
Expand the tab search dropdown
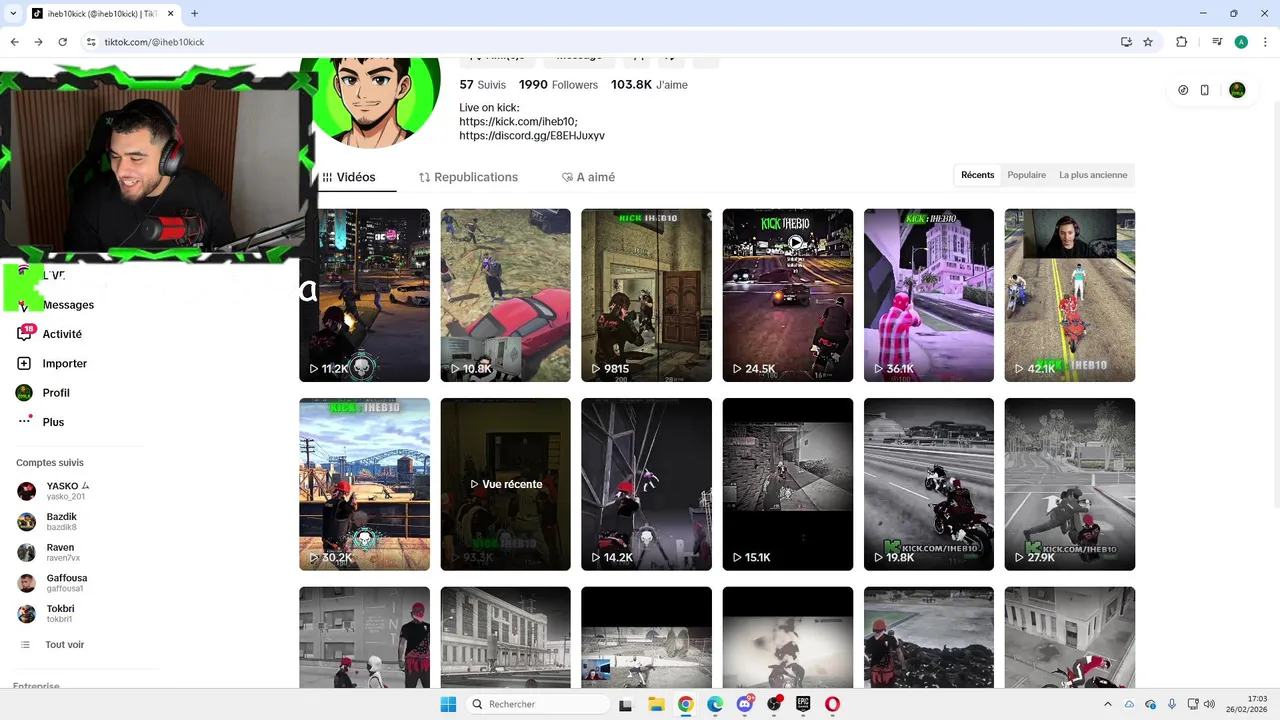(x=14, y=14)
